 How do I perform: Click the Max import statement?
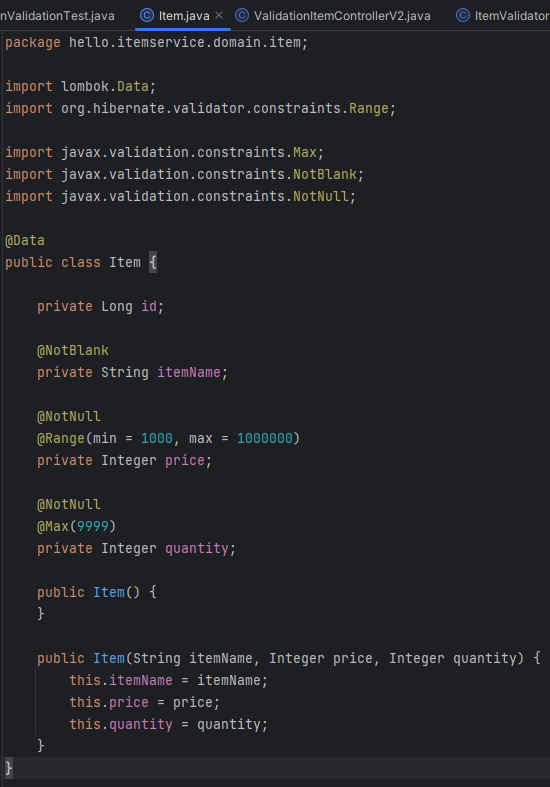(164, 152)
